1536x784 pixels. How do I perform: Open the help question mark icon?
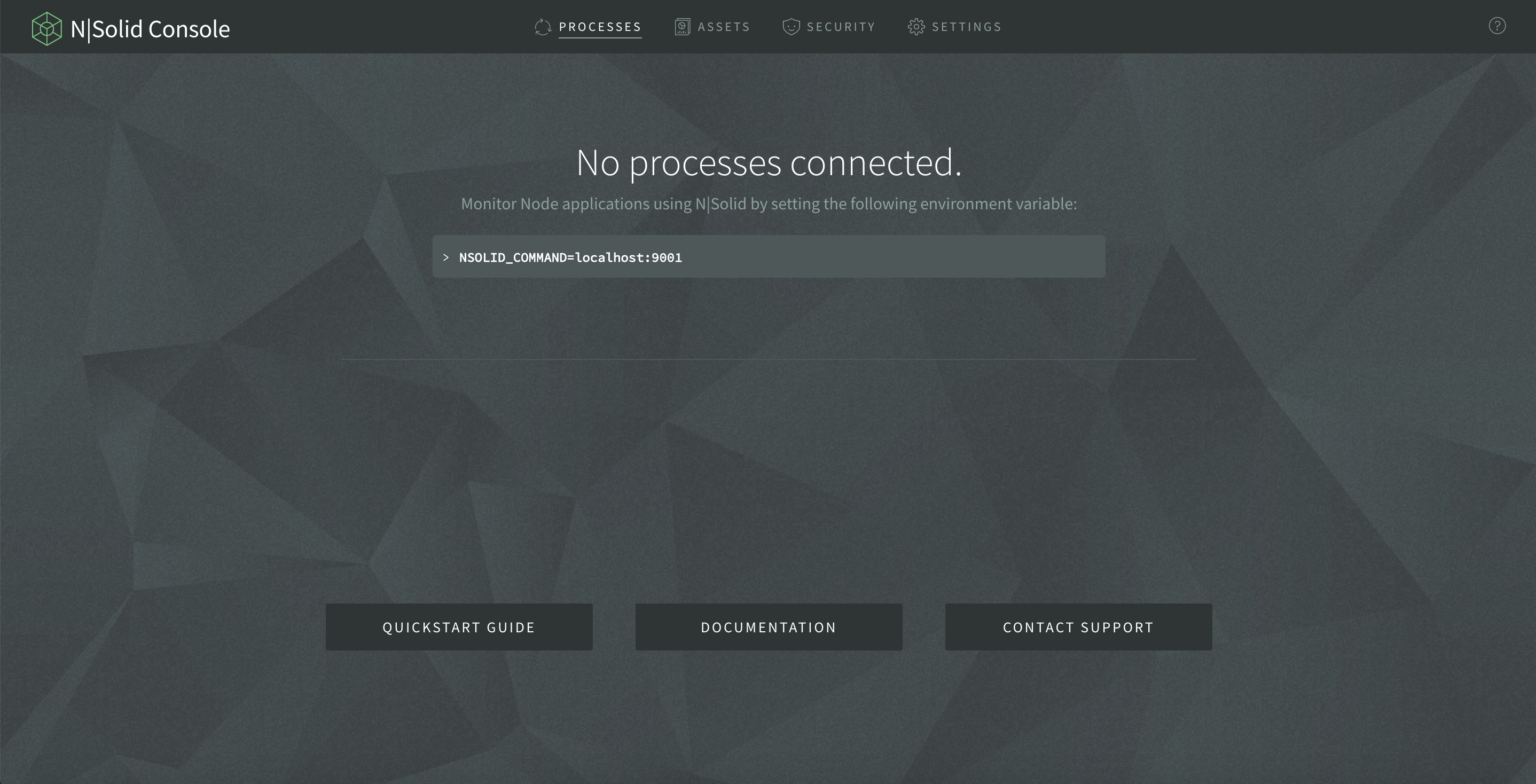point(1496,26)
